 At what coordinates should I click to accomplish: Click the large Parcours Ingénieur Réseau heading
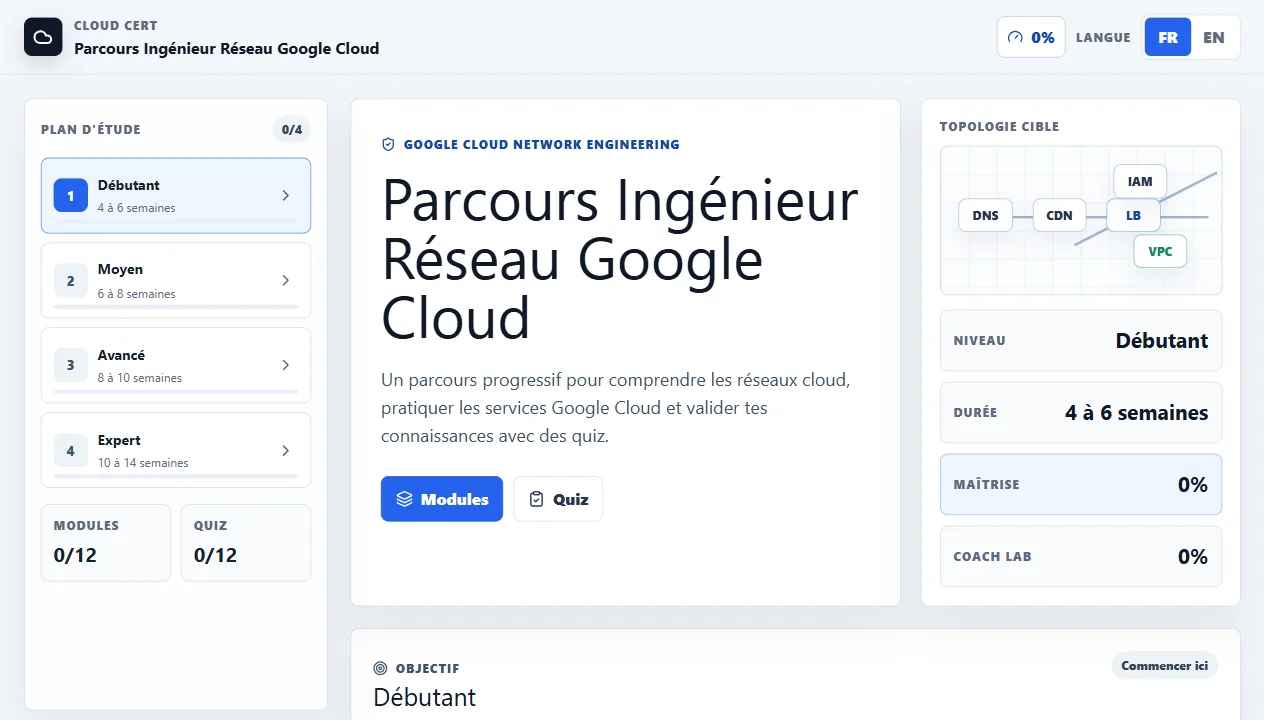(x=620, y=259)
